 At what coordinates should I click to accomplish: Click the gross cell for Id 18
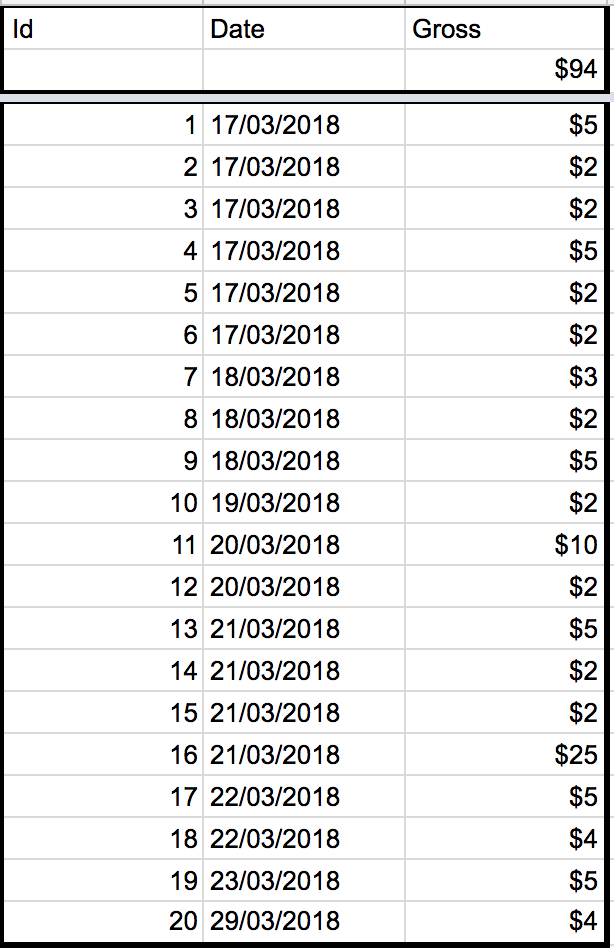pos(504,839)
